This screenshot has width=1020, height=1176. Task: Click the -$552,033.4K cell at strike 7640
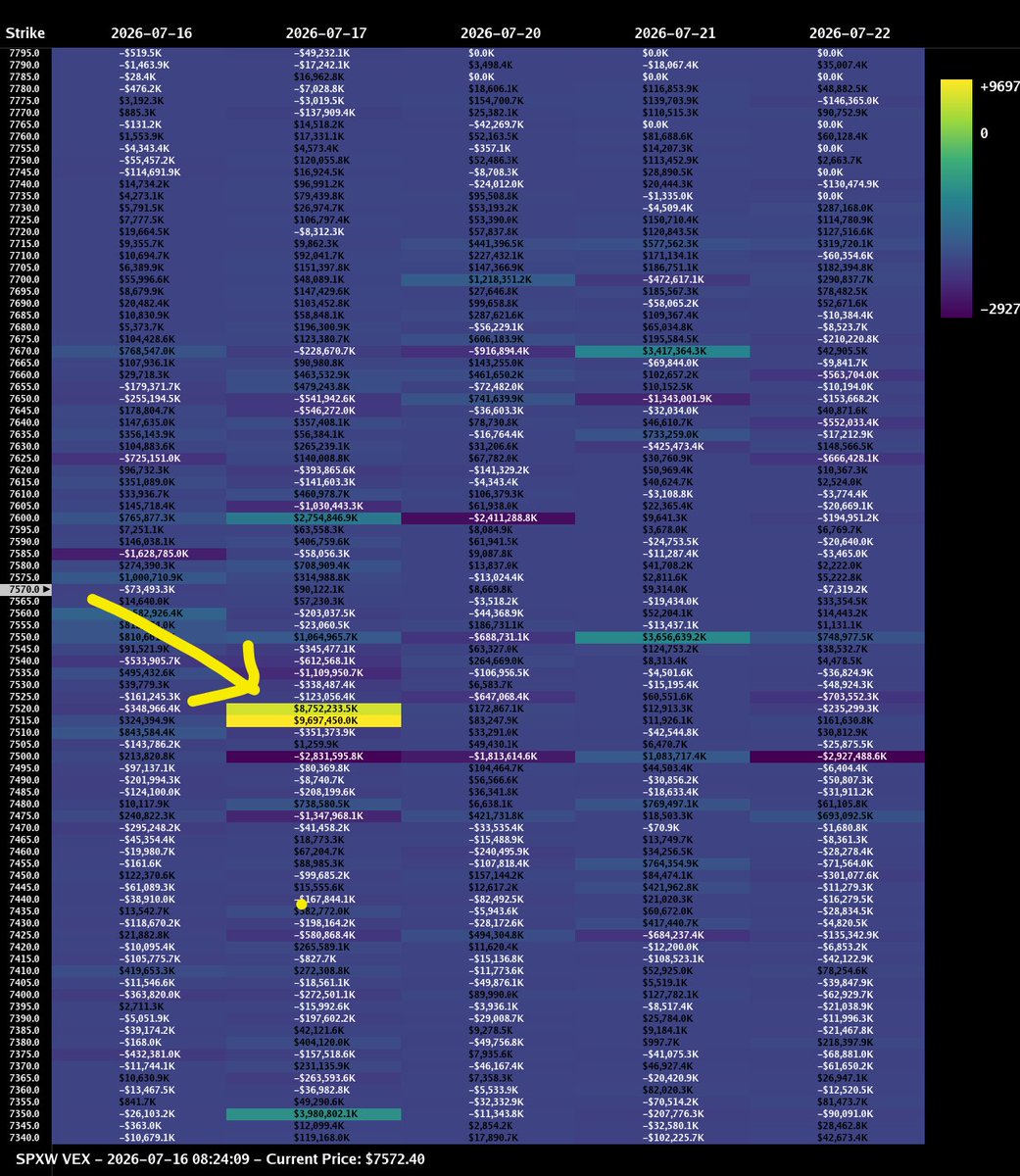[838, 422]
